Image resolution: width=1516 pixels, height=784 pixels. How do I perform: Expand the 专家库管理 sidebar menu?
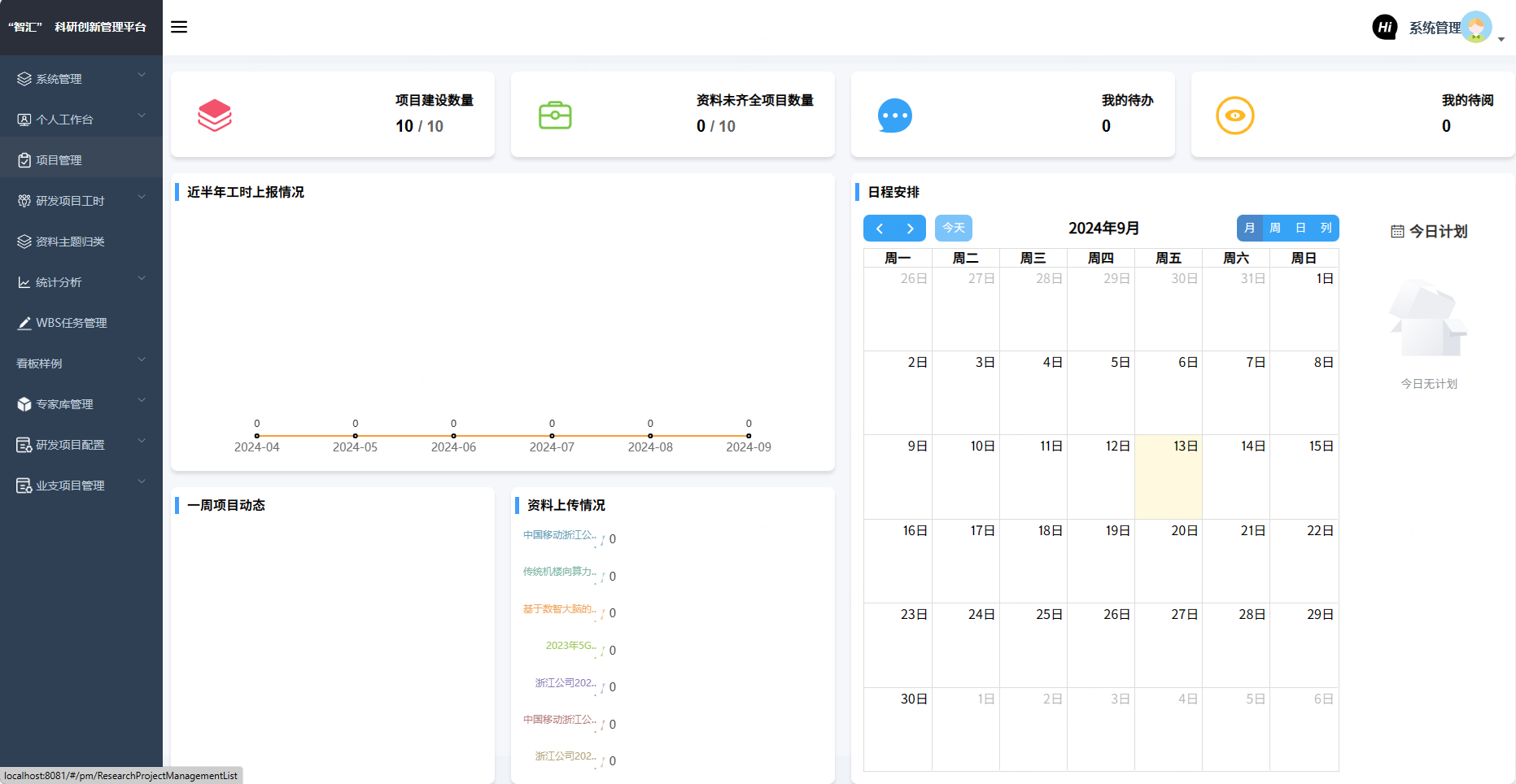click(81, 404)
